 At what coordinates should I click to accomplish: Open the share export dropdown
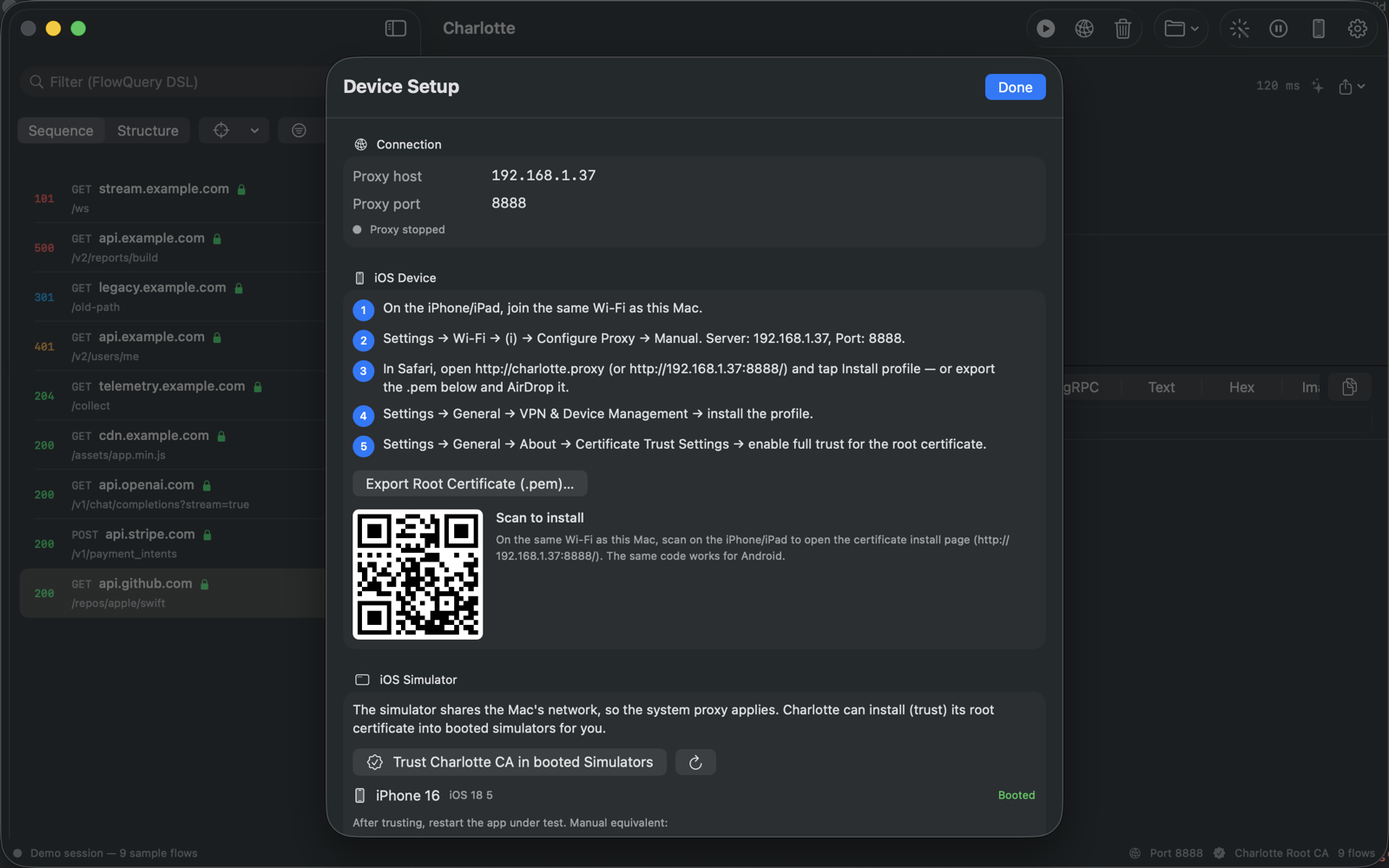tap(1352, 86)
